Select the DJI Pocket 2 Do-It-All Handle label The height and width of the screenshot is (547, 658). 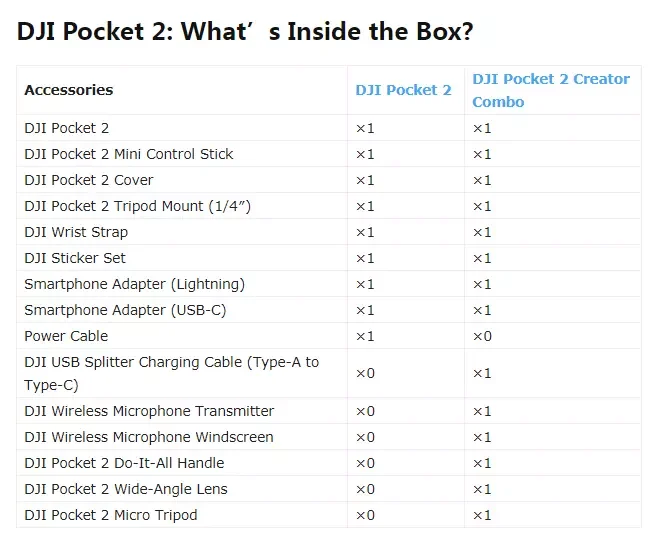(124, 463)
